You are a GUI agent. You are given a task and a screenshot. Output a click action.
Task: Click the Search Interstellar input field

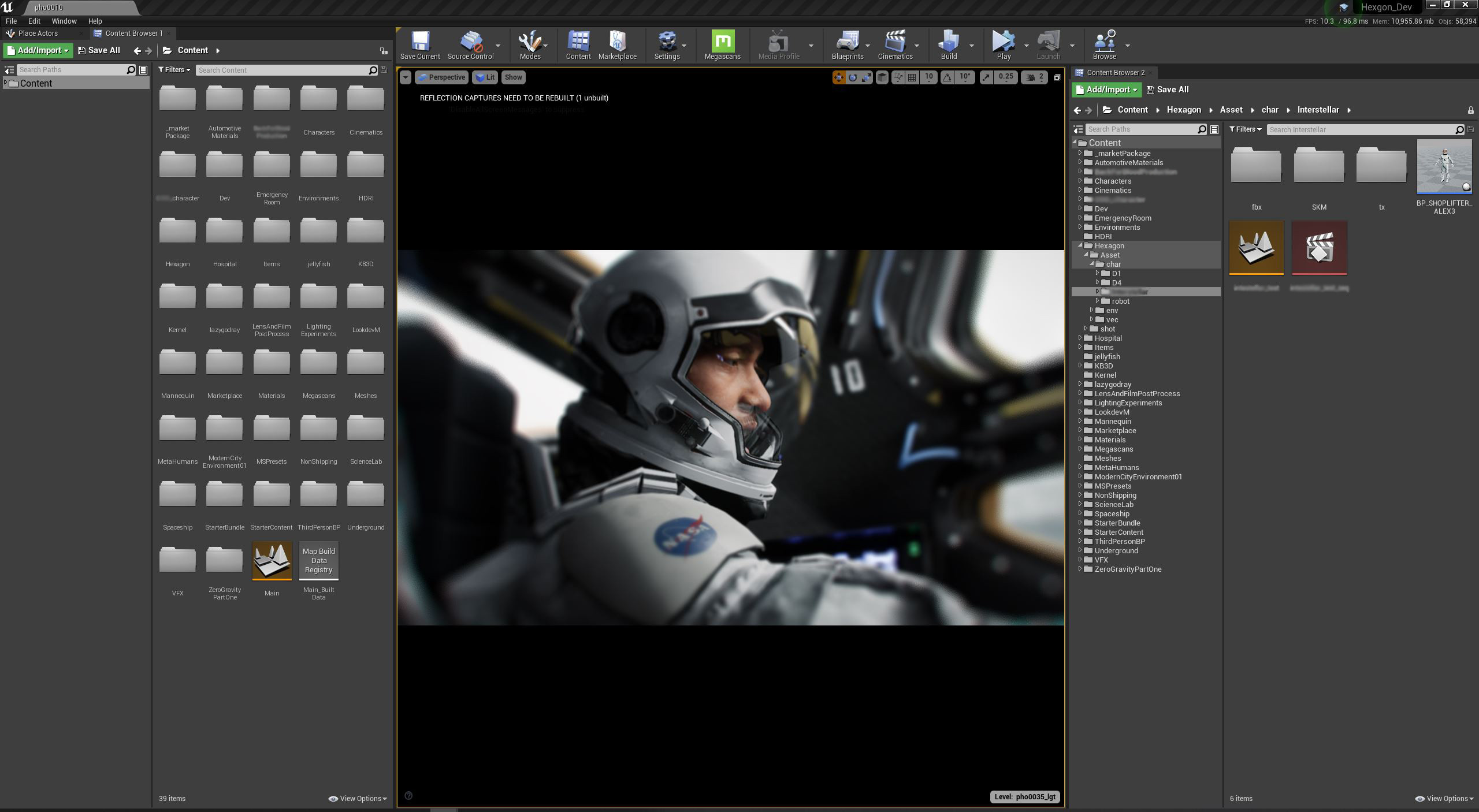coord(1362,130)
